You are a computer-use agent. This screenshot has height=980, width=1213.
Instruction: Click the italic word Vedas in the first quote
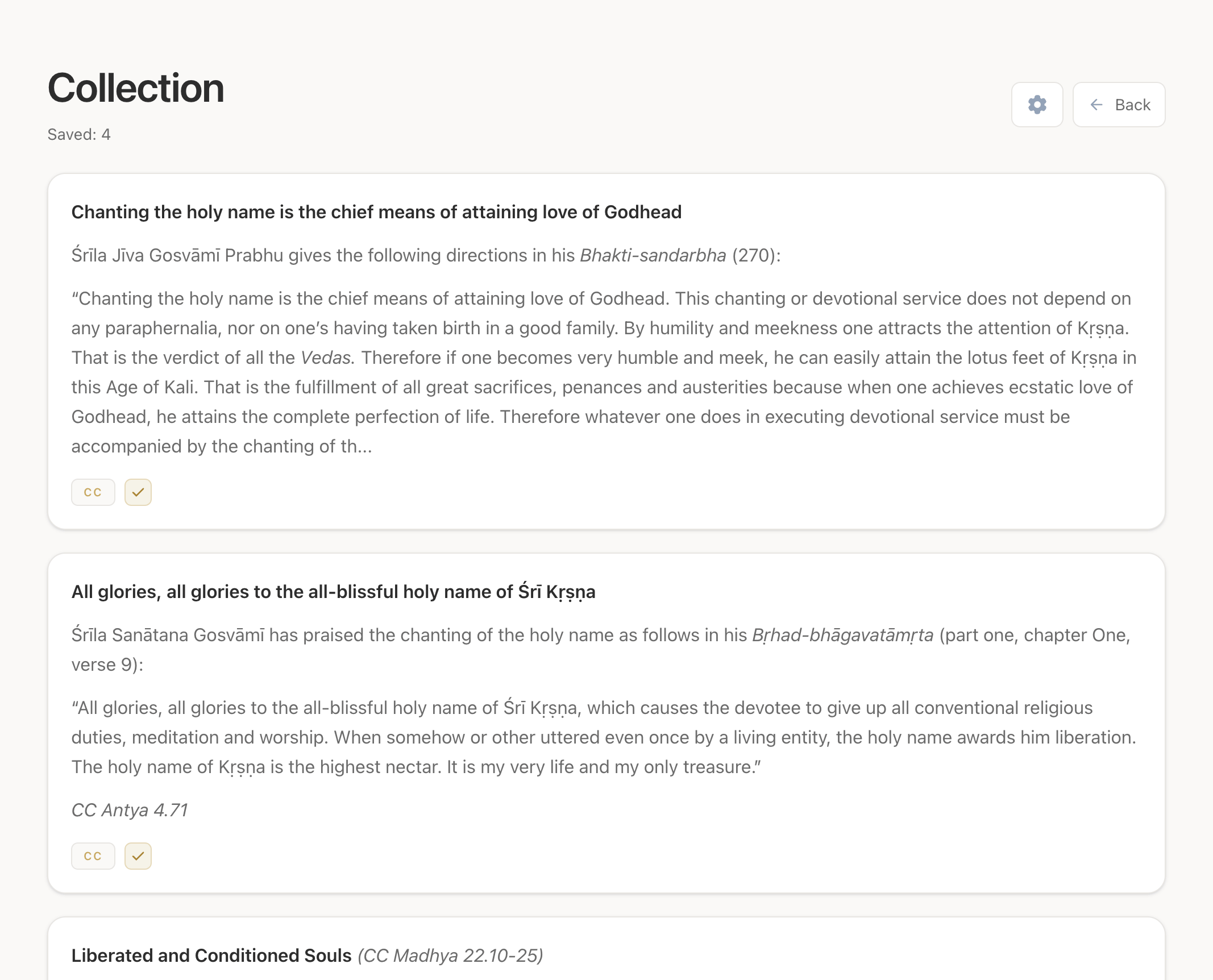click(326, 358)
